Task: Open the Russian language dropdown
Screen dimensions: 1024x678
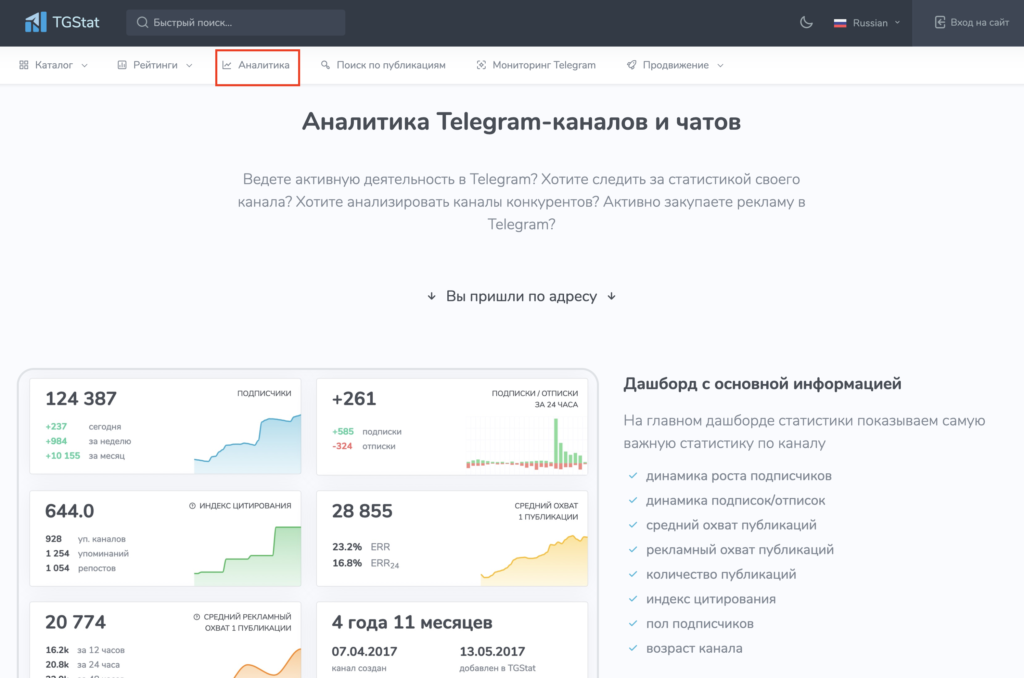Action: [867, 23]
